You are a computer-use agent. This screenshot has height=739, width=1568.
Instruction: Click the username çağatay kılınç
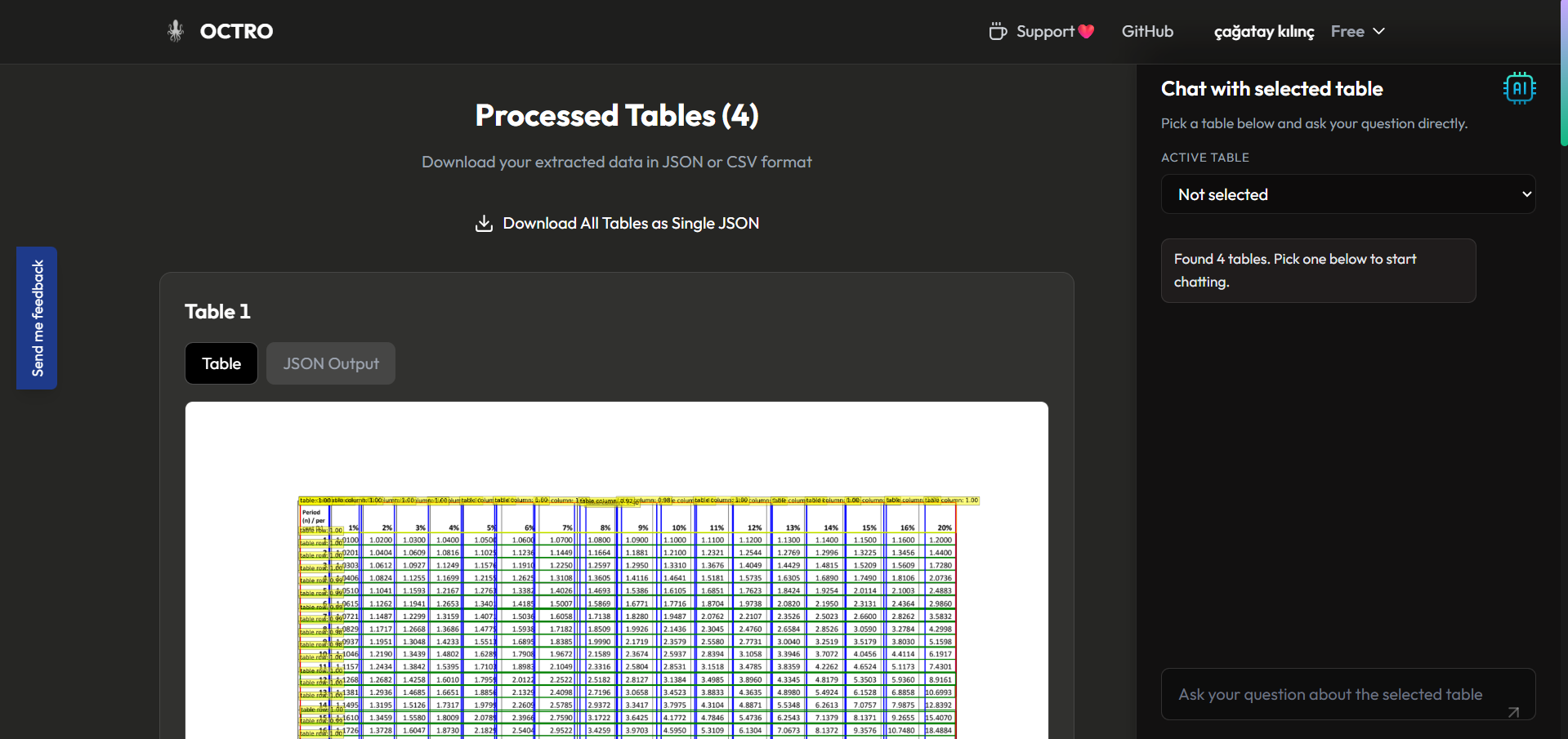click(1263, 31)
